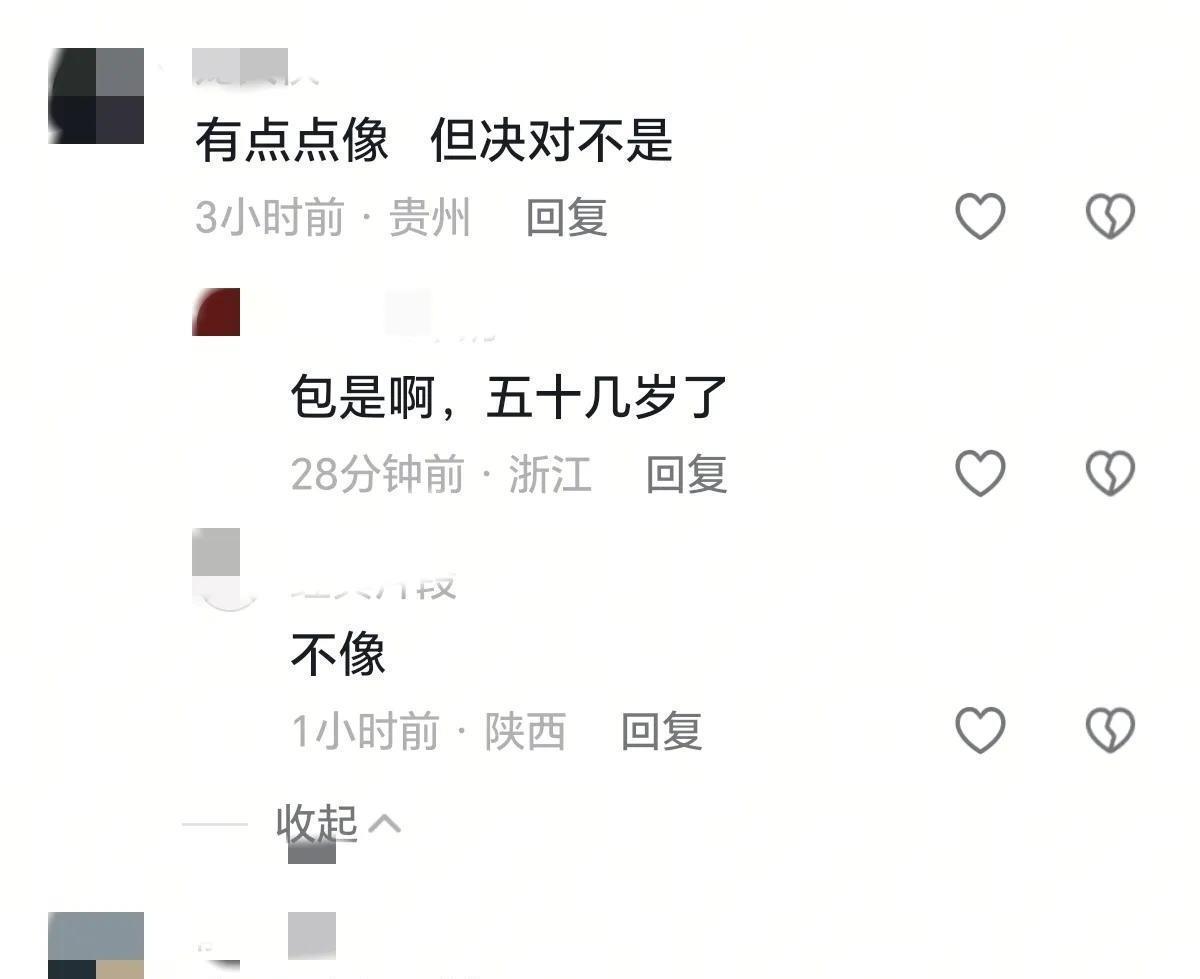Like the reply 不像
The width and height of the screenshot is (1200, 979).
(980, 730)
